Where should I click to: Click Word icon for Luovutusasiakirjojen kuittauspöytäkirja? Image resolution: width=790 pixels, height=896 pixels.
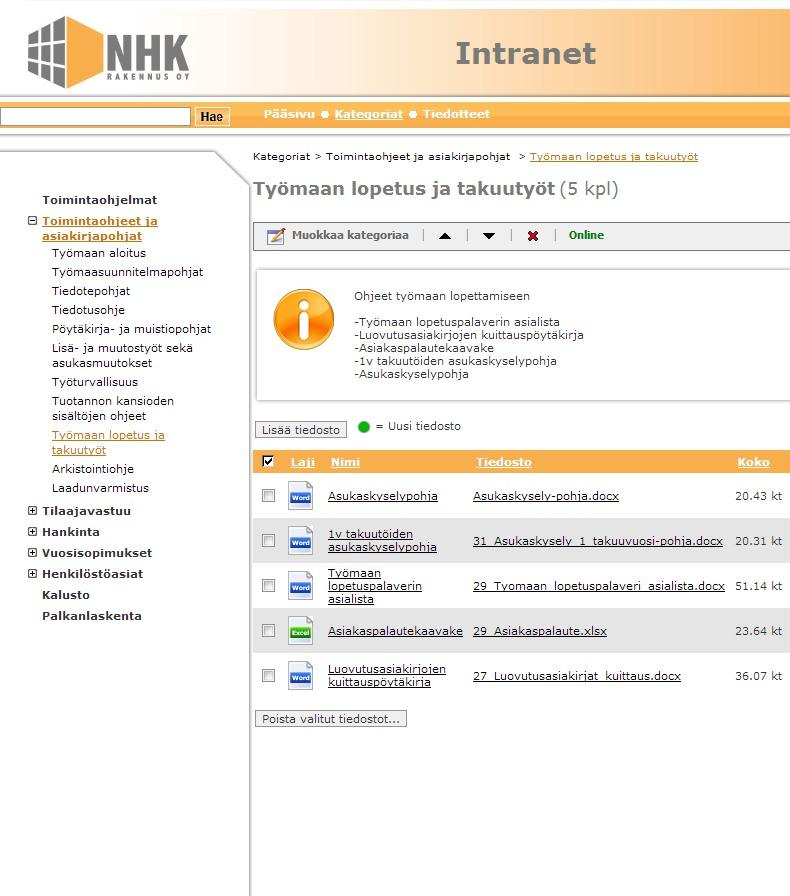click(300, 675)
